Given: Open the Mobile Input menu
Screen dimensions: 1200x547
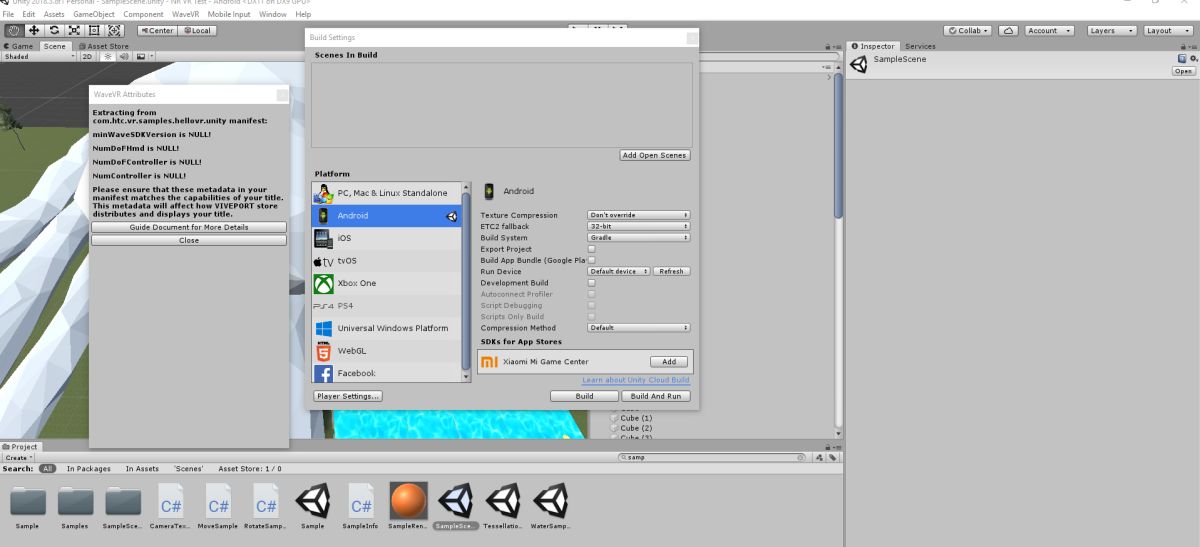Looking at the screenshot, I should [229, 15].
